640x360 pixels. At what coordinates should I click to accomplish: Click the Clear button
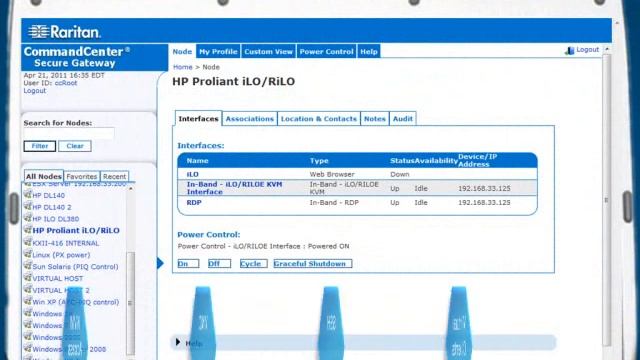75,146
